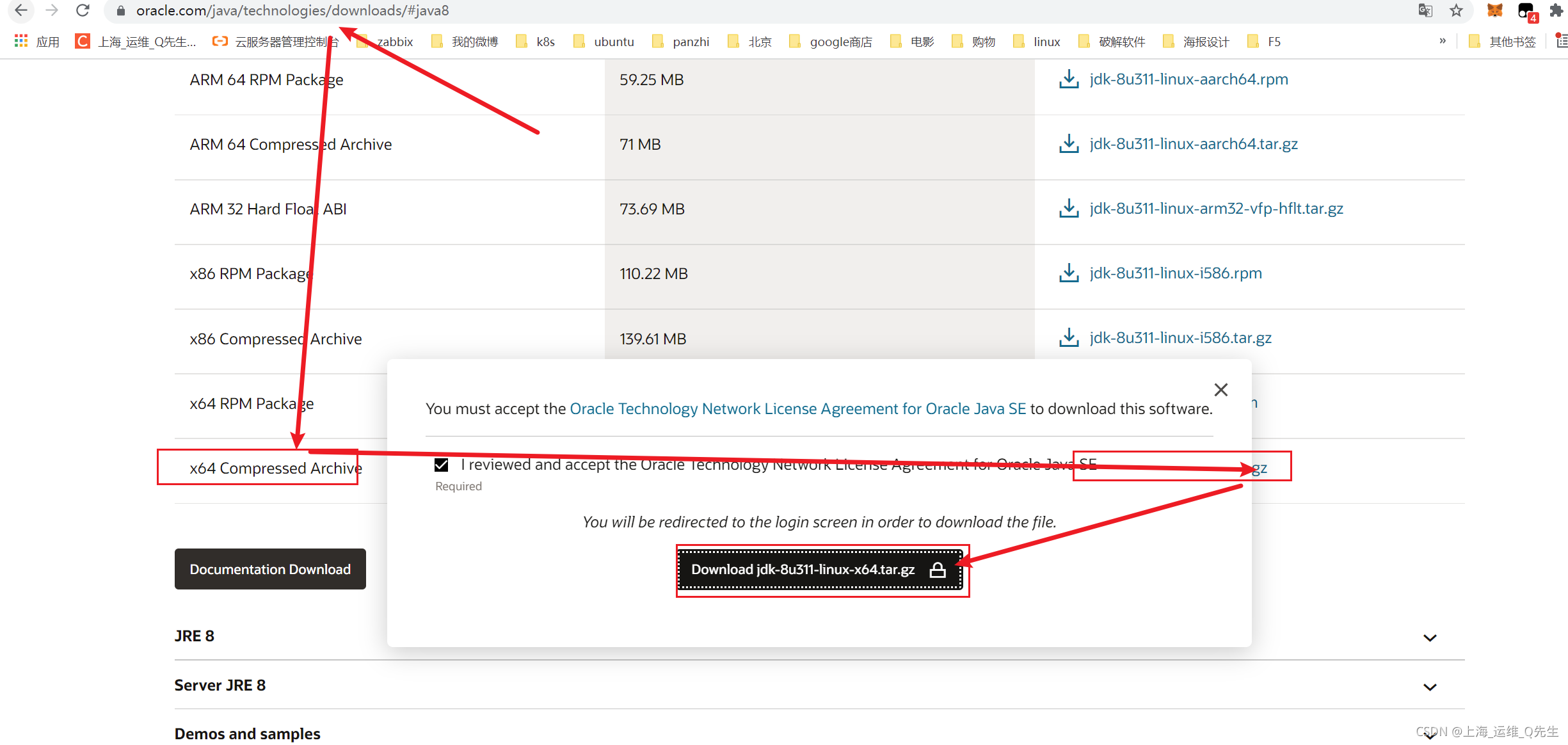Image resolution: width=1568 pixels, height=745 pixels.
Task: Select the x64 Compressed Archive label
Action: 276,469
